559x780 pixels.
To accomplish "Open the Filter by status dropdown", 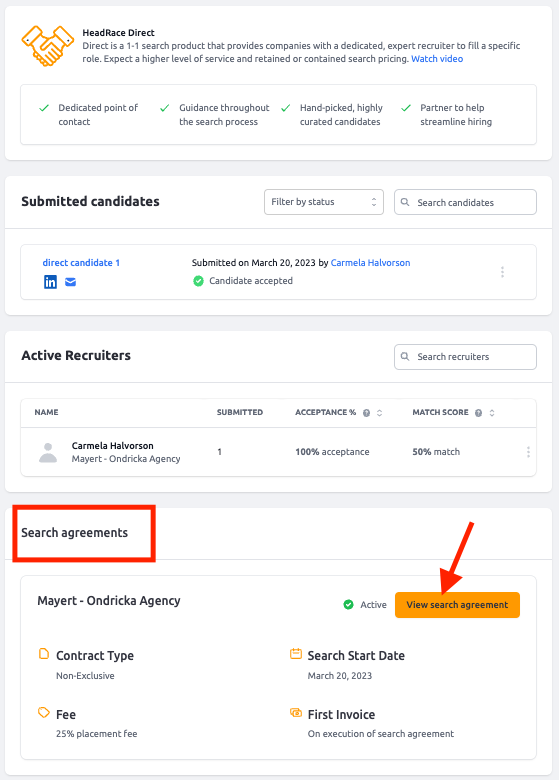I will click(x=324, y=202).
